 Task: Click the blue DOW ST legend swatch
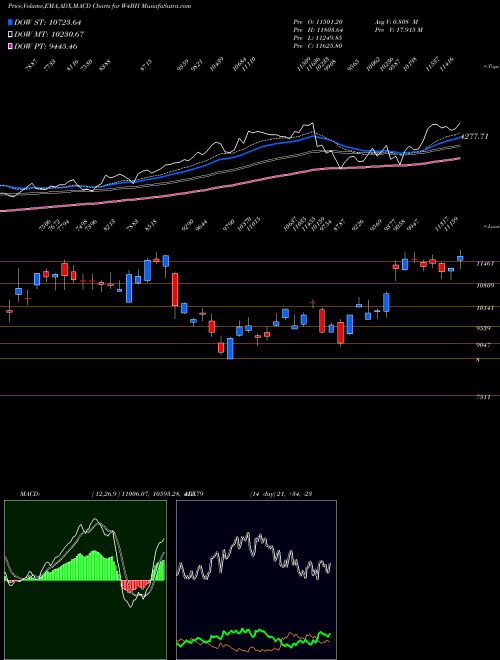click(x=10, y=22)
